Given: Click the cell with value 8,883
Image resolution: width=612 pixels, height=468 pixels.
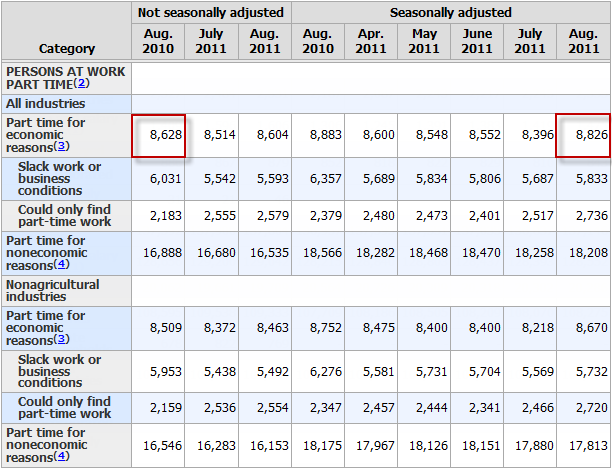Looking at the screenshot, I should pyautogui.click(x=318, y=135).
